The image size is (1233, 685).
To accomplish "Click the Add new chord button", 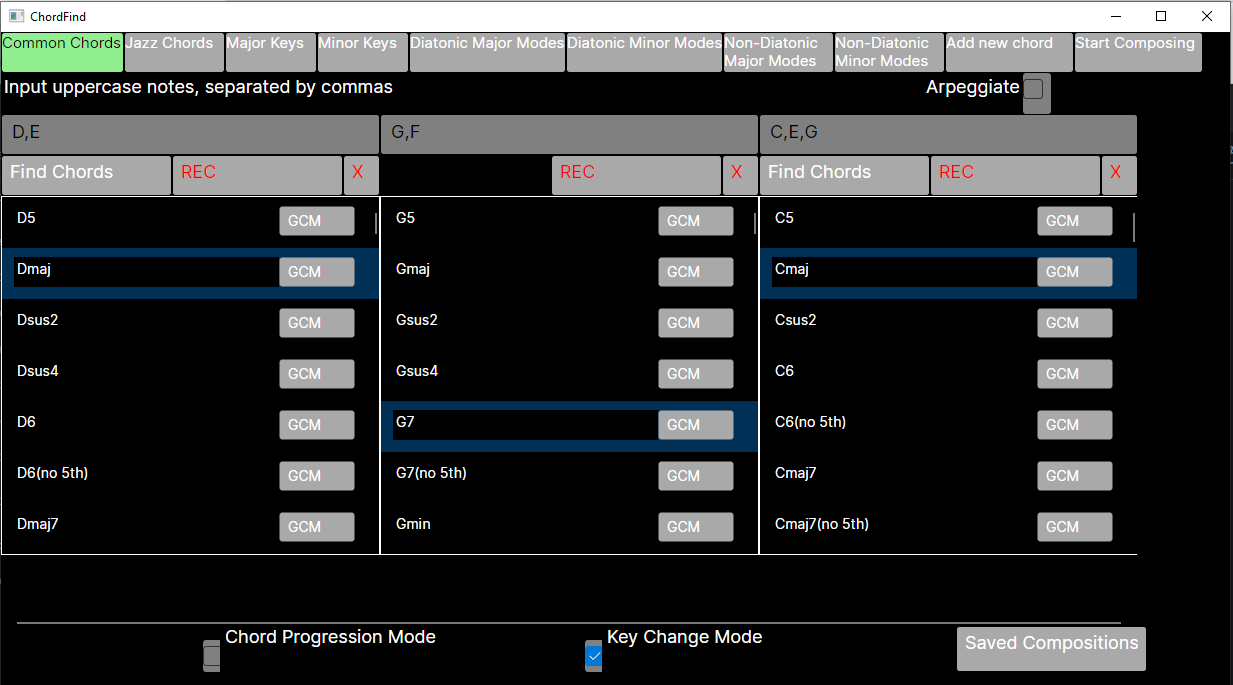I will [1009, 52].
